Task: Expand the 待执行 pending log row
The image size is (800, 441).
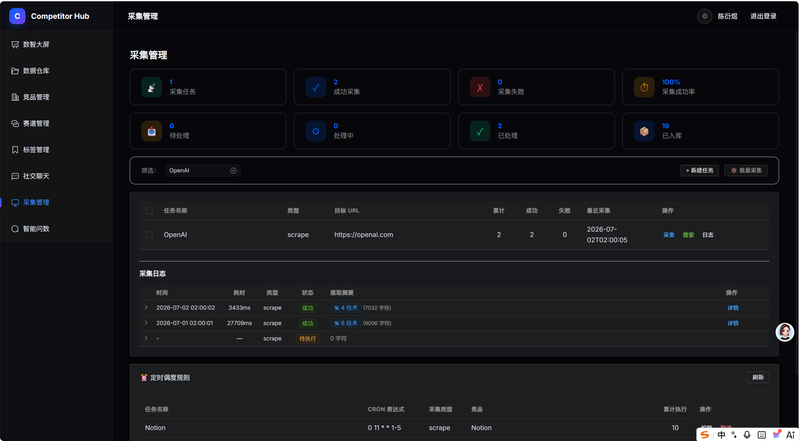Action: [146, 338]
